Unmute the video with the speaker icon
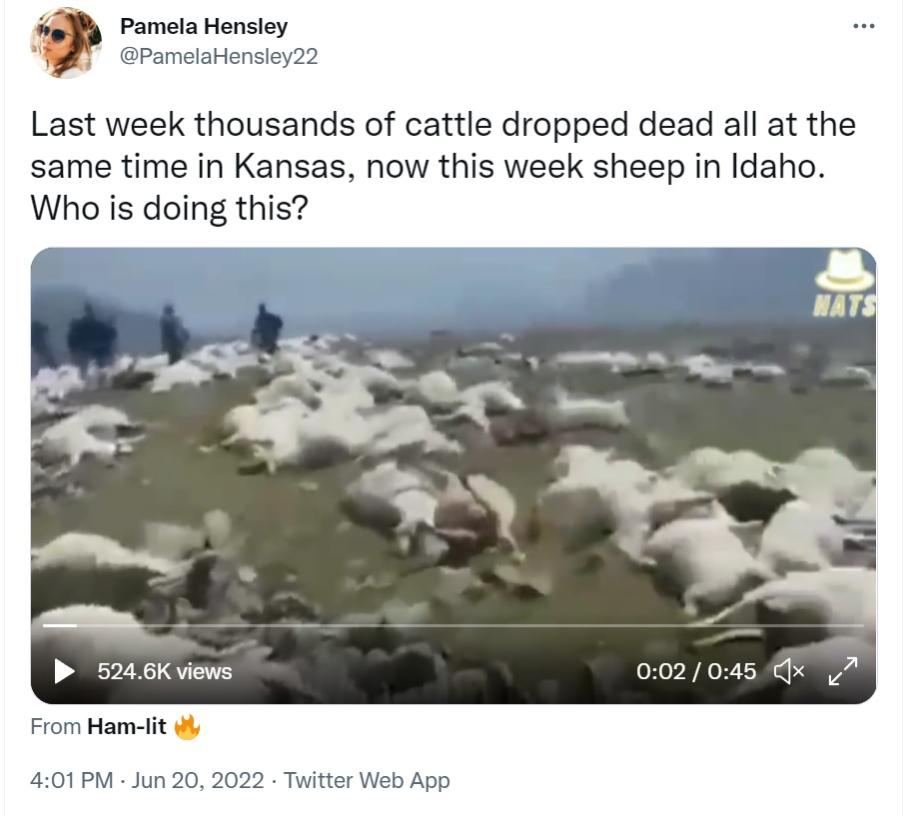 [790, 671]
